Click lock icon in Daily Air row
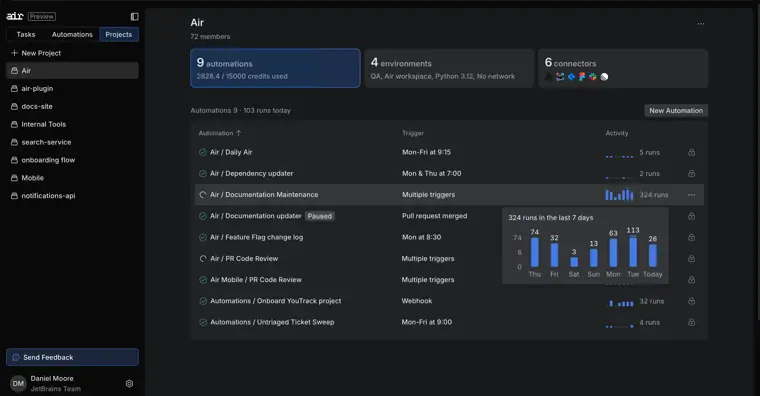This screenshot has height=396, width=760. (691, 152)
